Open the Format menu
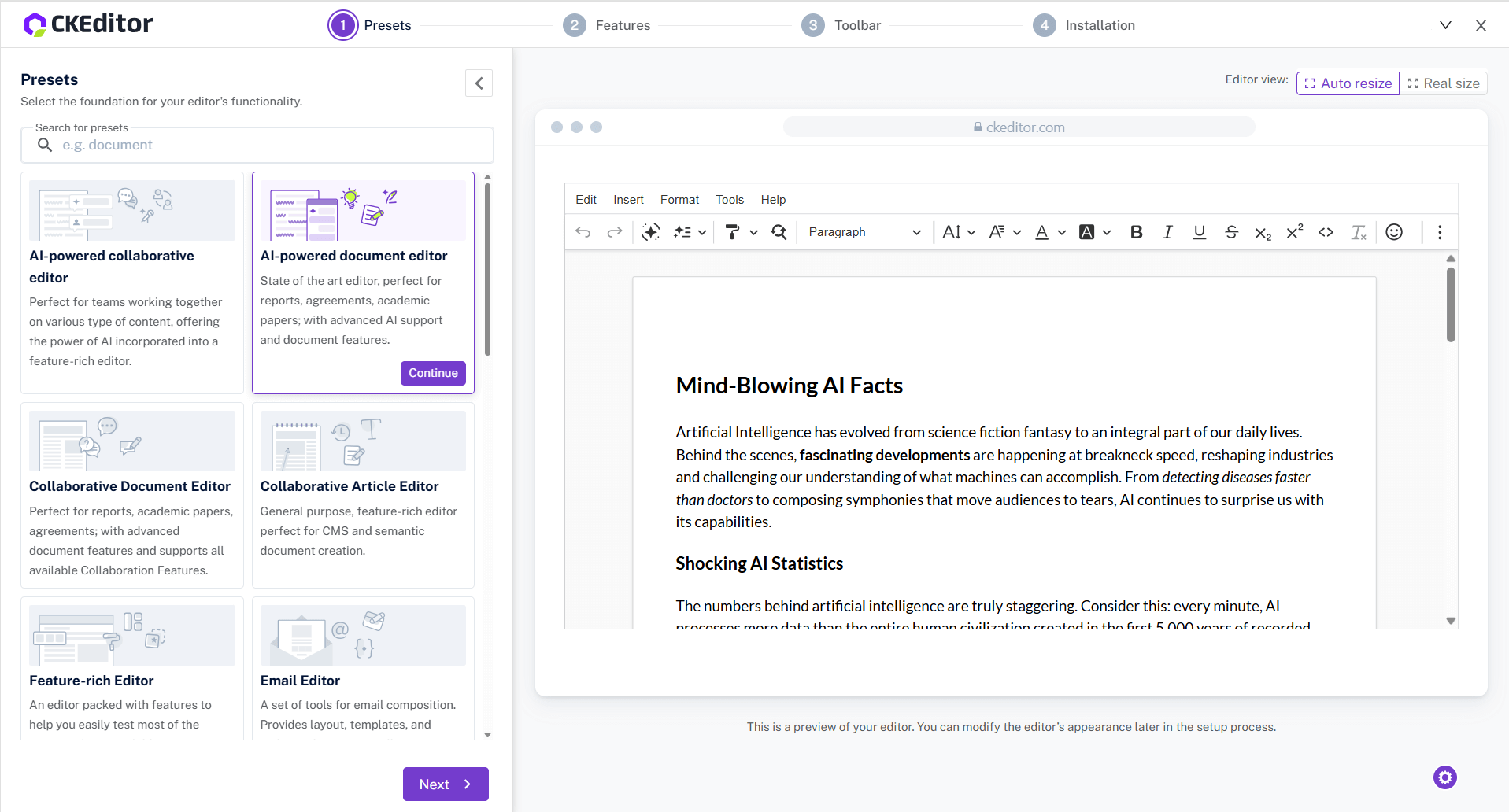Image resolution: width=1509 pixels, height=812 pixels. coord(679,200)
